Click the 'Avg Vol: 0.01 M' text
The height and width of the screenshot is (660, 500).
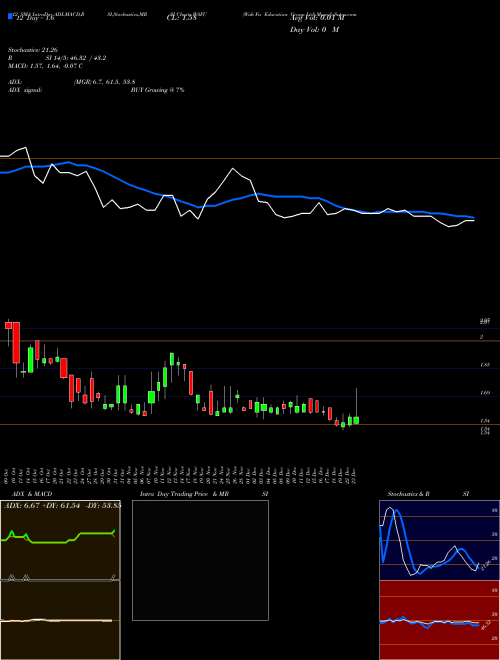(x=317, y=19)
